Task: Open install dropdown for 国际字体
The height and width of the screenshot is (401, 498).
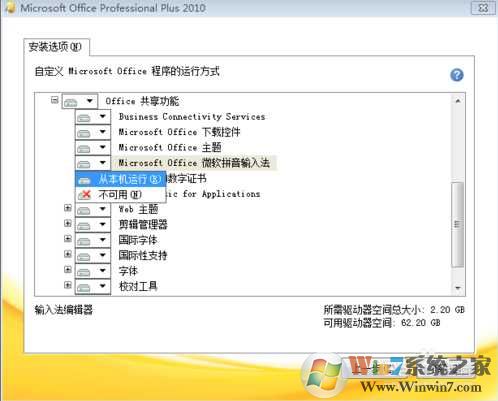Action: click(x=93, y=240)
